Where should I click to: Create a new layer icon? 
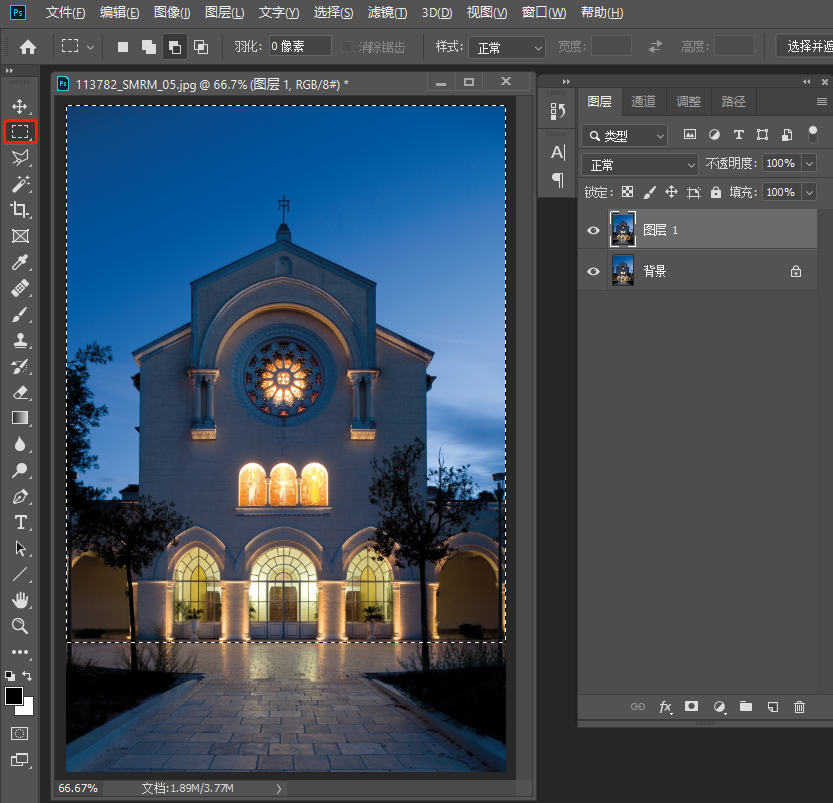(x=772, y=706)
